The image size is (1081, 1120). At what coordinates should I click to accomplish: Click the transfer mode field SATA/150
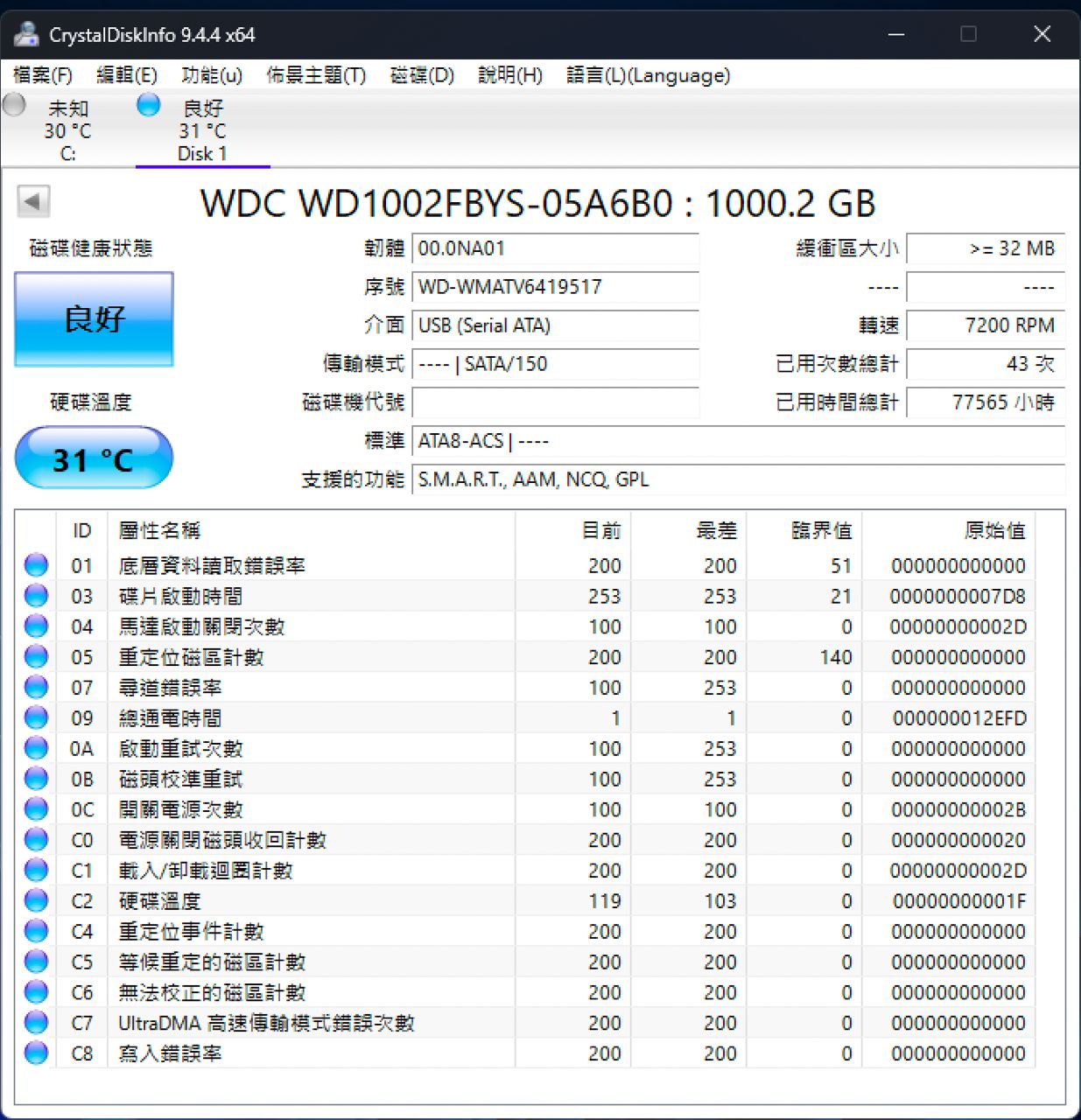point(556,364)
